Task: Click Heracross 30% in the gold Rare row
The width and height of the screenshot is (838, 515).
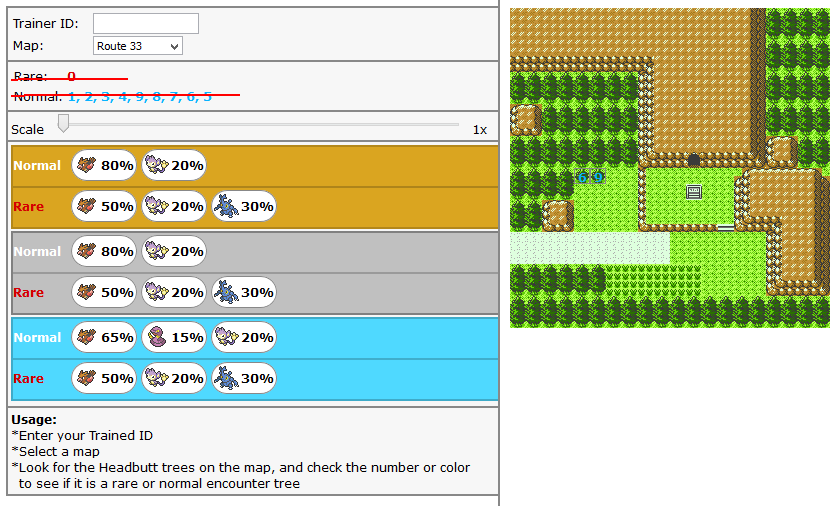Action: 243,207
